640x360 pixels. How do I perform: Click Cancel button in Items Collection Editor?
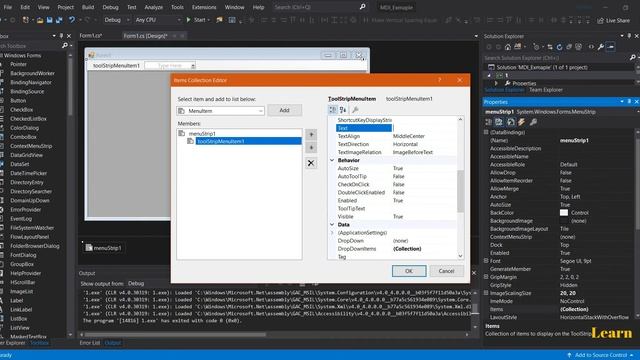[446, 271]
